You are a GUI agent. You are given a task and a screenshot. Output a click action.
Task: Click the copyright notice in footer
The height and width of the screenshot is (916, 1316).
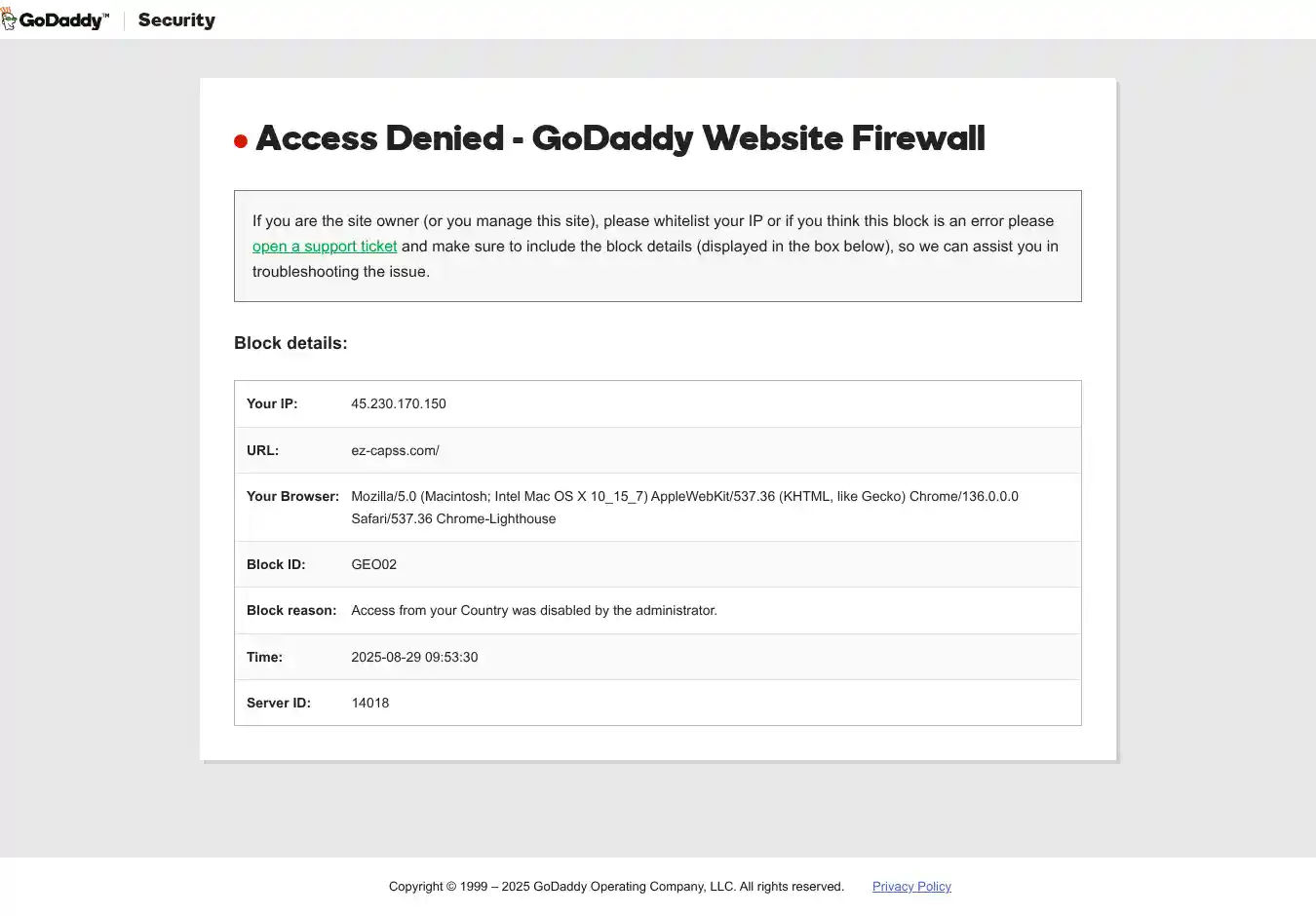(x=616, y=887)
